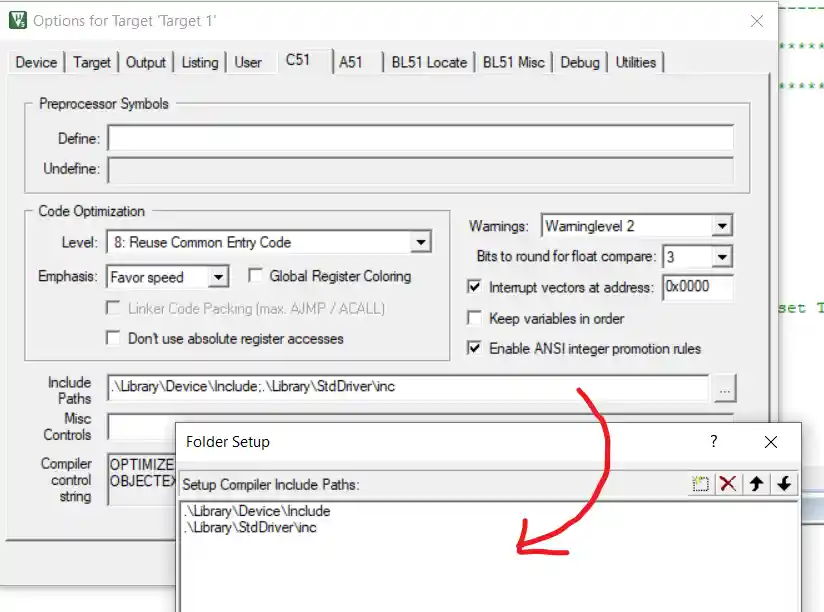Check Keep variables in order
Screen dimensions: 824x612
(475, 318)
